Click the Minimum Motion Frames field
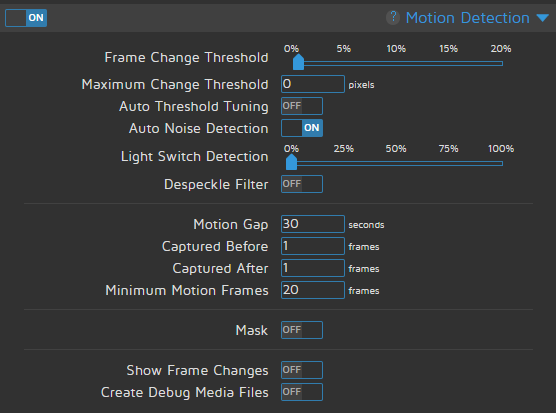 [313, 290]
